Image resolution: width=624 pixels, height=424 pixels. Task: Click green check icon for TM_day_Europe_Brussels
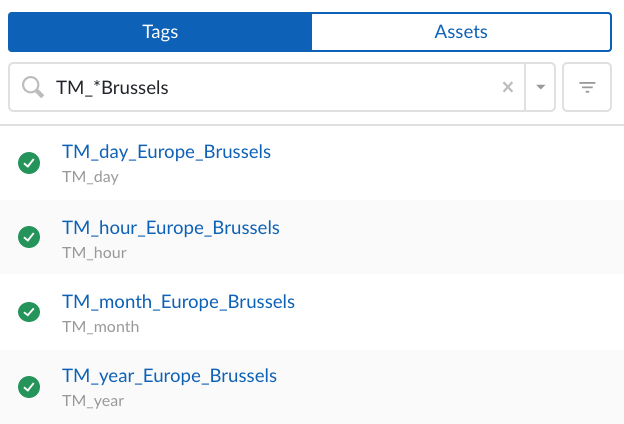[x=30, y=163]
